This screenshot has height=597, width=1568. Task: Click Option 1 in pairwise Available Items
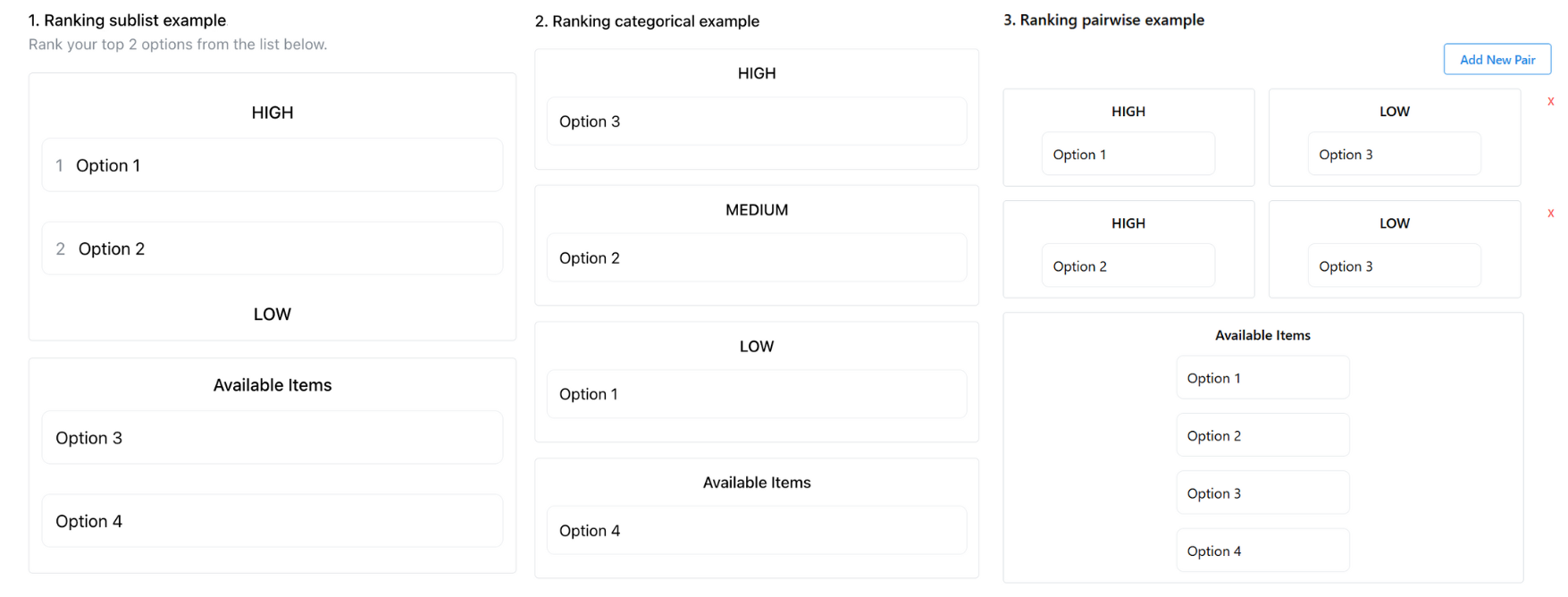[x=1262, y=377]
